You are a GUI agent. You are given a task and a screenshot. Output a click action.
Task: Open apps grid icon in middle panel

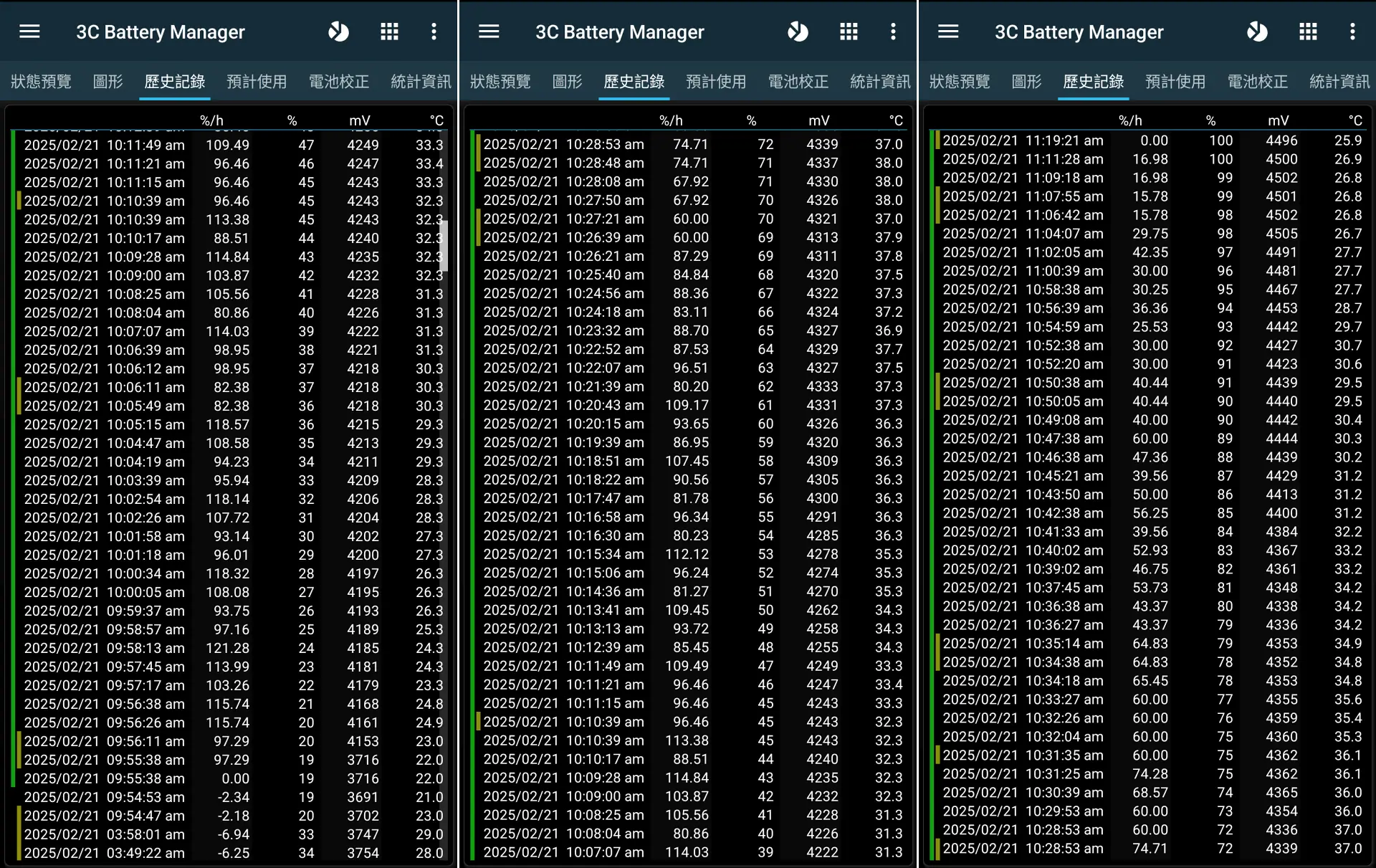849,32
